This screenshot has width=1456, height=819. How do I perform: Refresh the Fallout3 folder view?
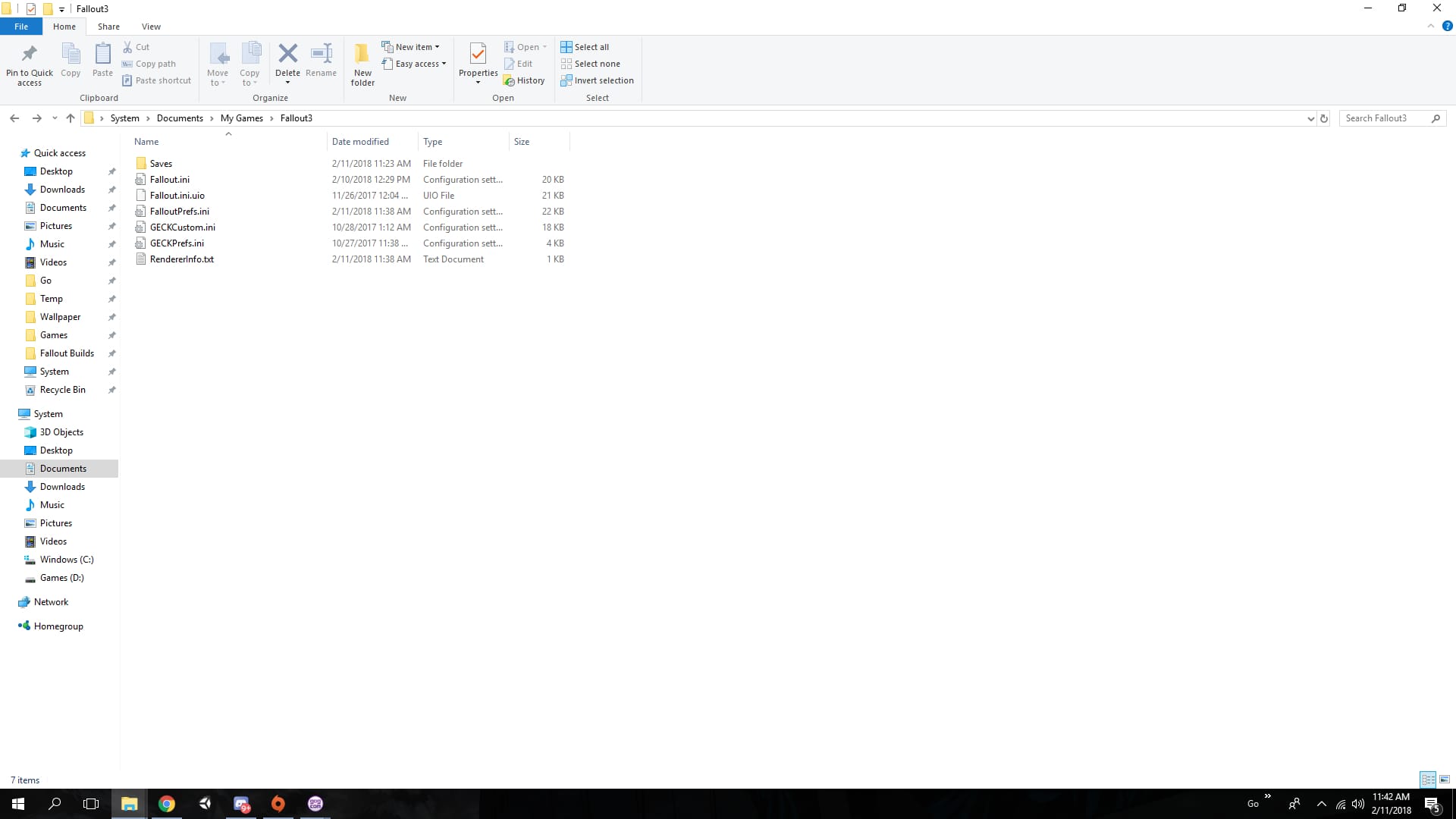tap(1324, 118)
